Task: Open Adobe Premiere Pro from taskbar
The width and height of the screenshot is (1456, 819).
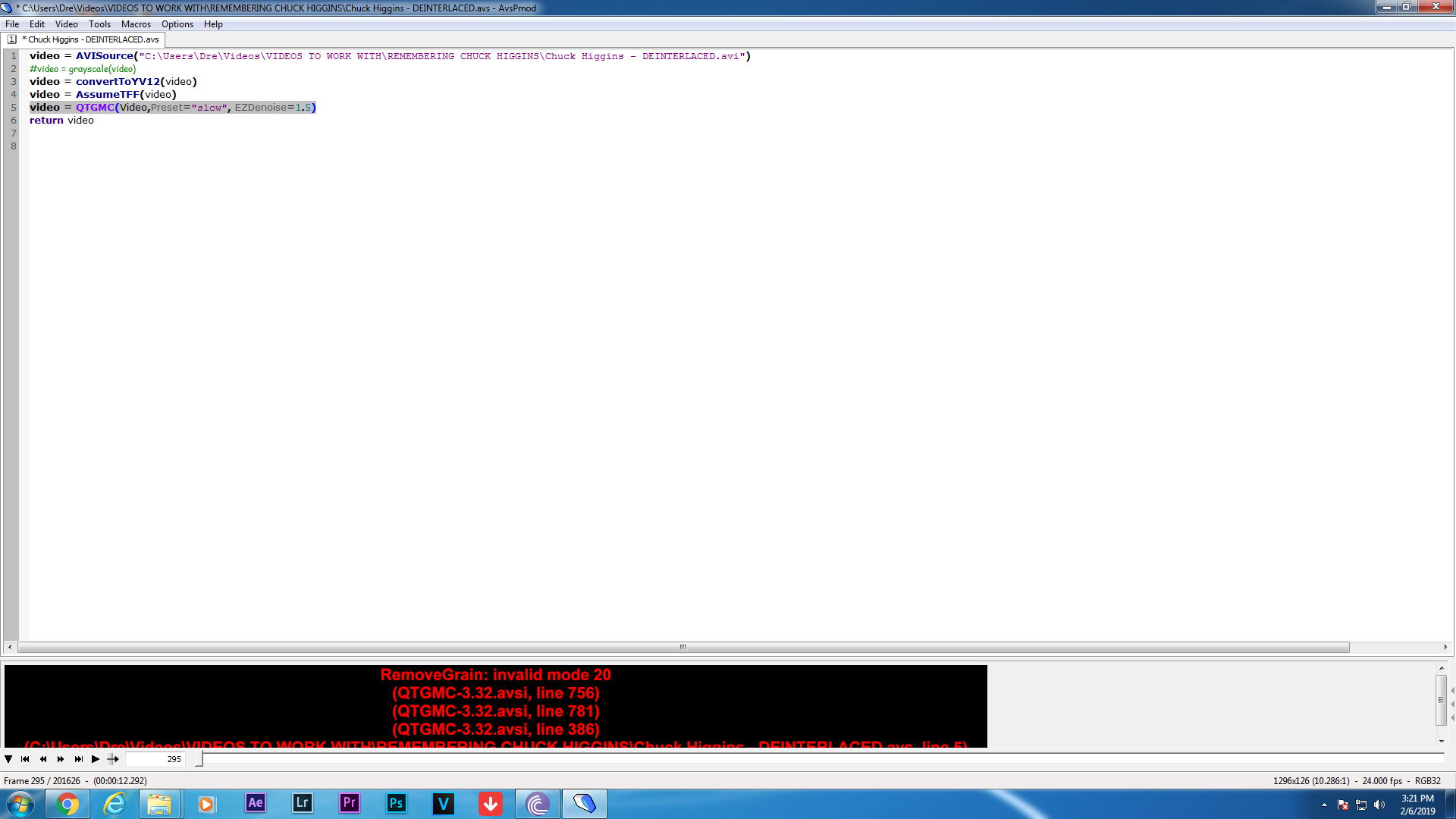Action: coord(349,803)
